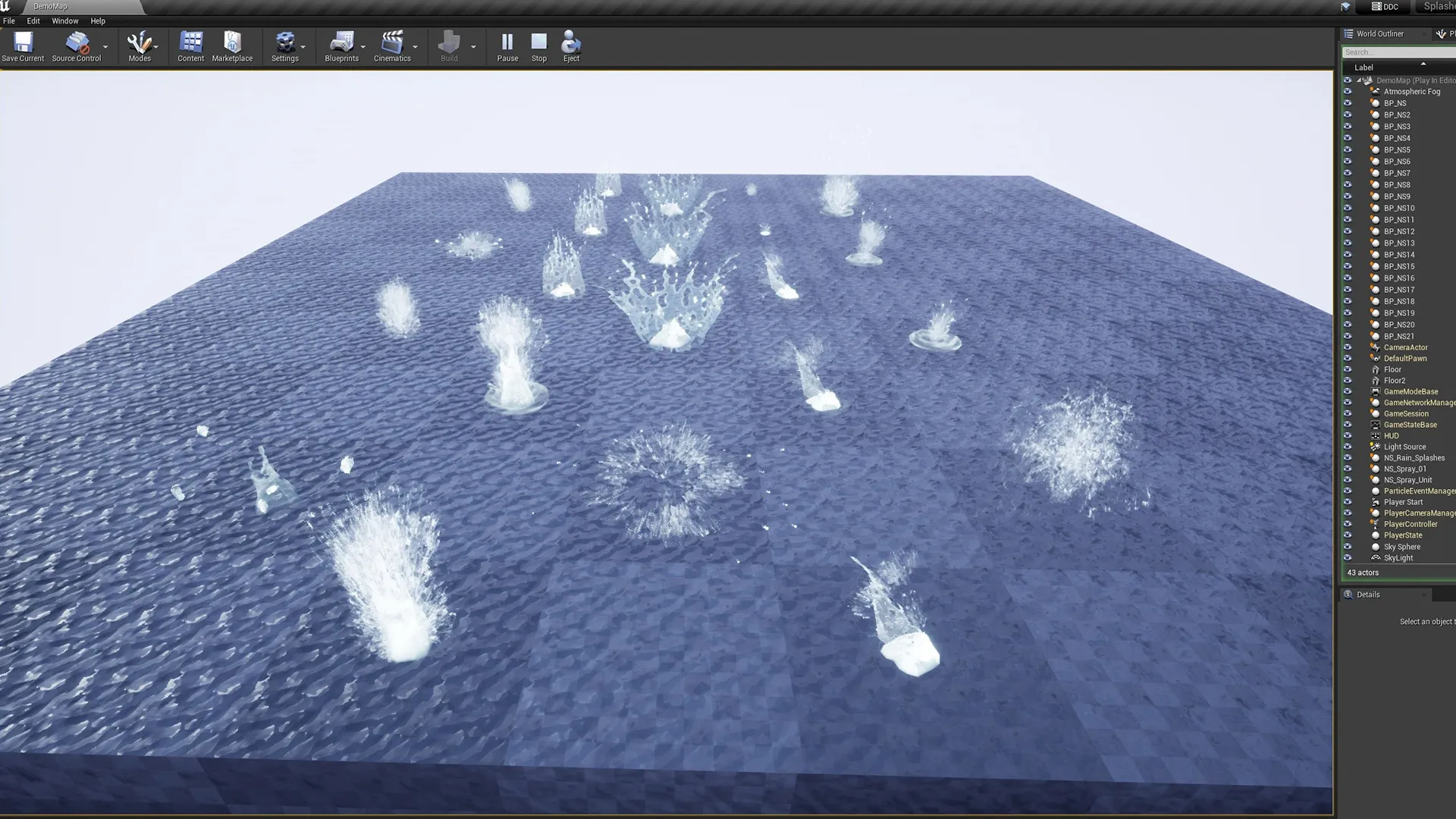Open the Edit menu
Screen dimensions: 1456x819
tap(33, 21)
